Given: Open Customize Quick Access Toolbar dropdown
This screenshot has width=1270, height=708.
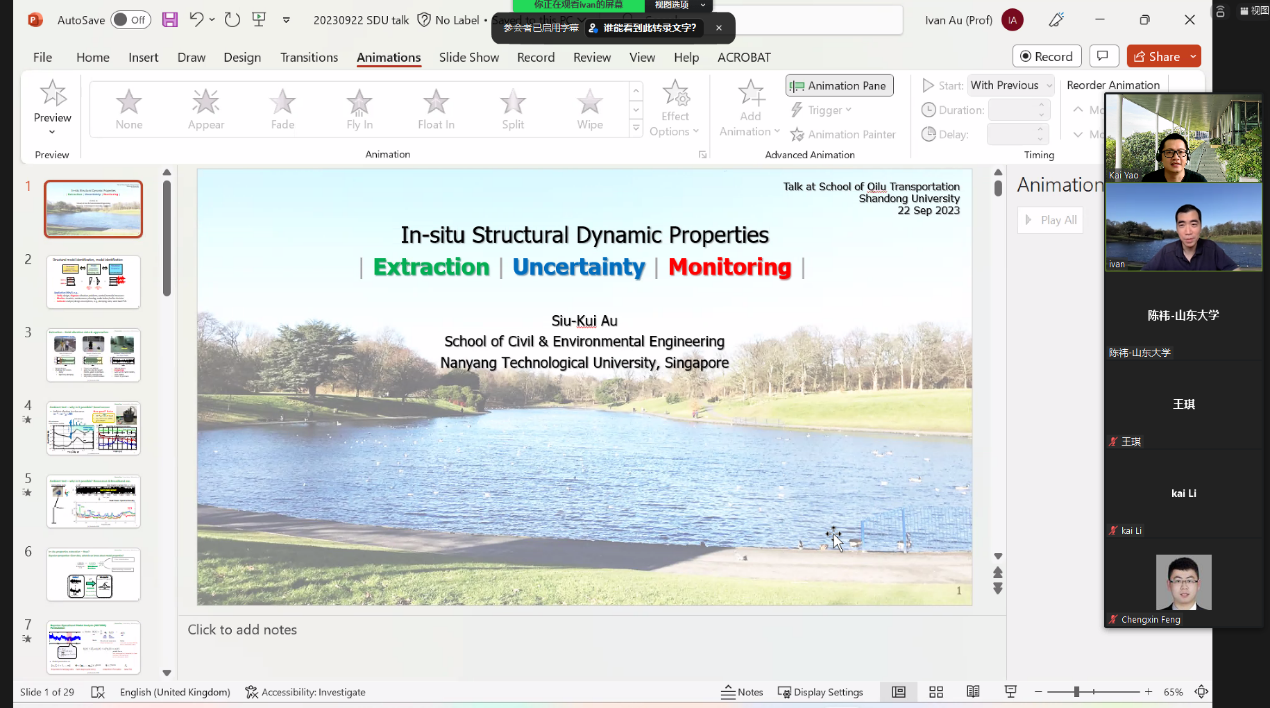Looking at the screenshot, I should [x=287, y=20].
